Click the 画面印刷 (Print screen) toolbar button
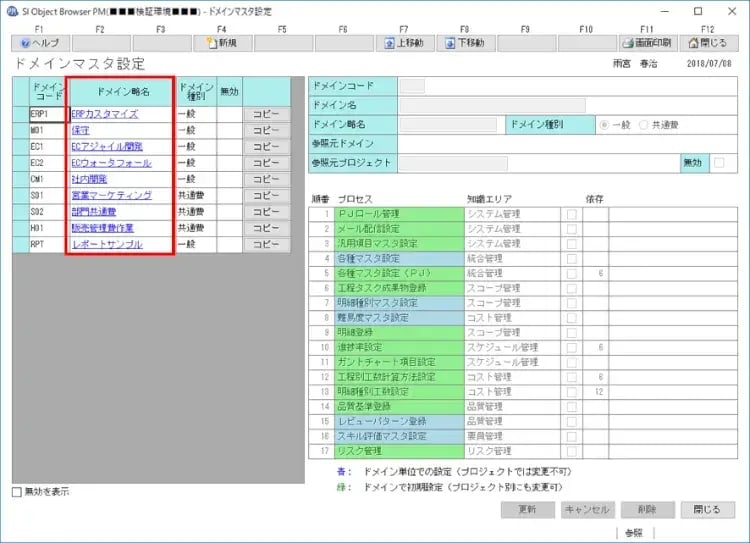The height and width of the screenshot is (543, 750). pos(646,44)
